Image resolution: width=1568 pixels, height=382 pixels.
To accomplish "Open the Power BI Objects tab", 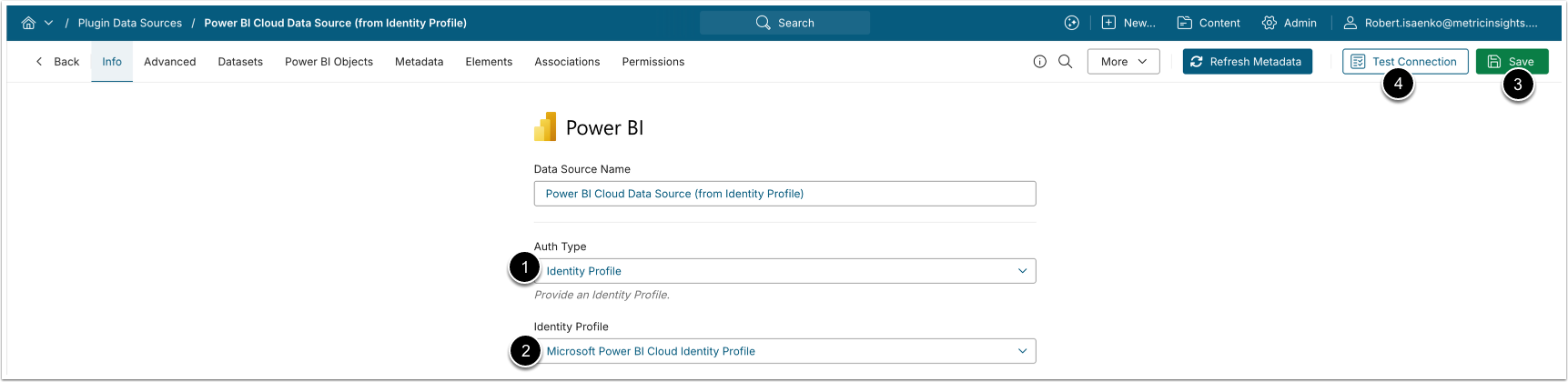I will pos(329,62).
